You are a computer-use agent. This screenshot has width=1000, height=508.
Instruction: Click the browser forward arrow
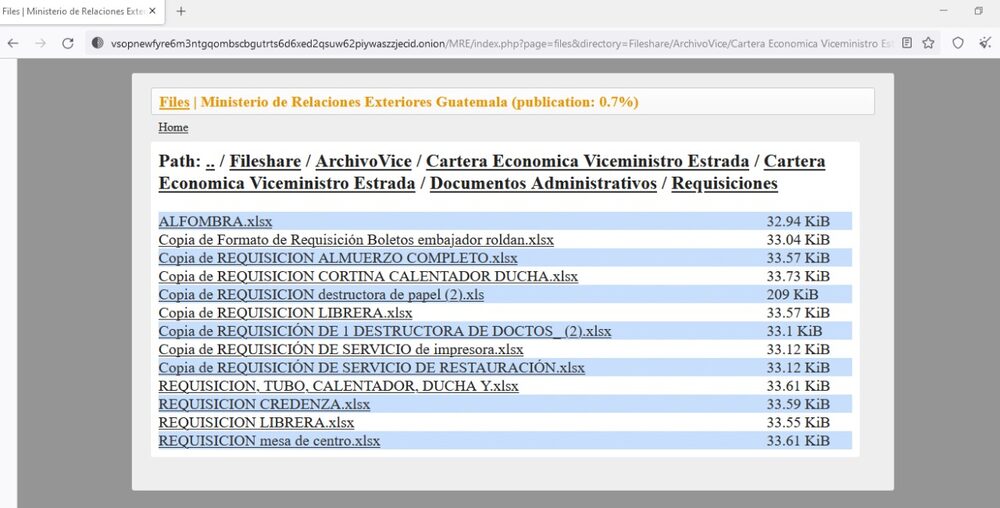point(40,43)
